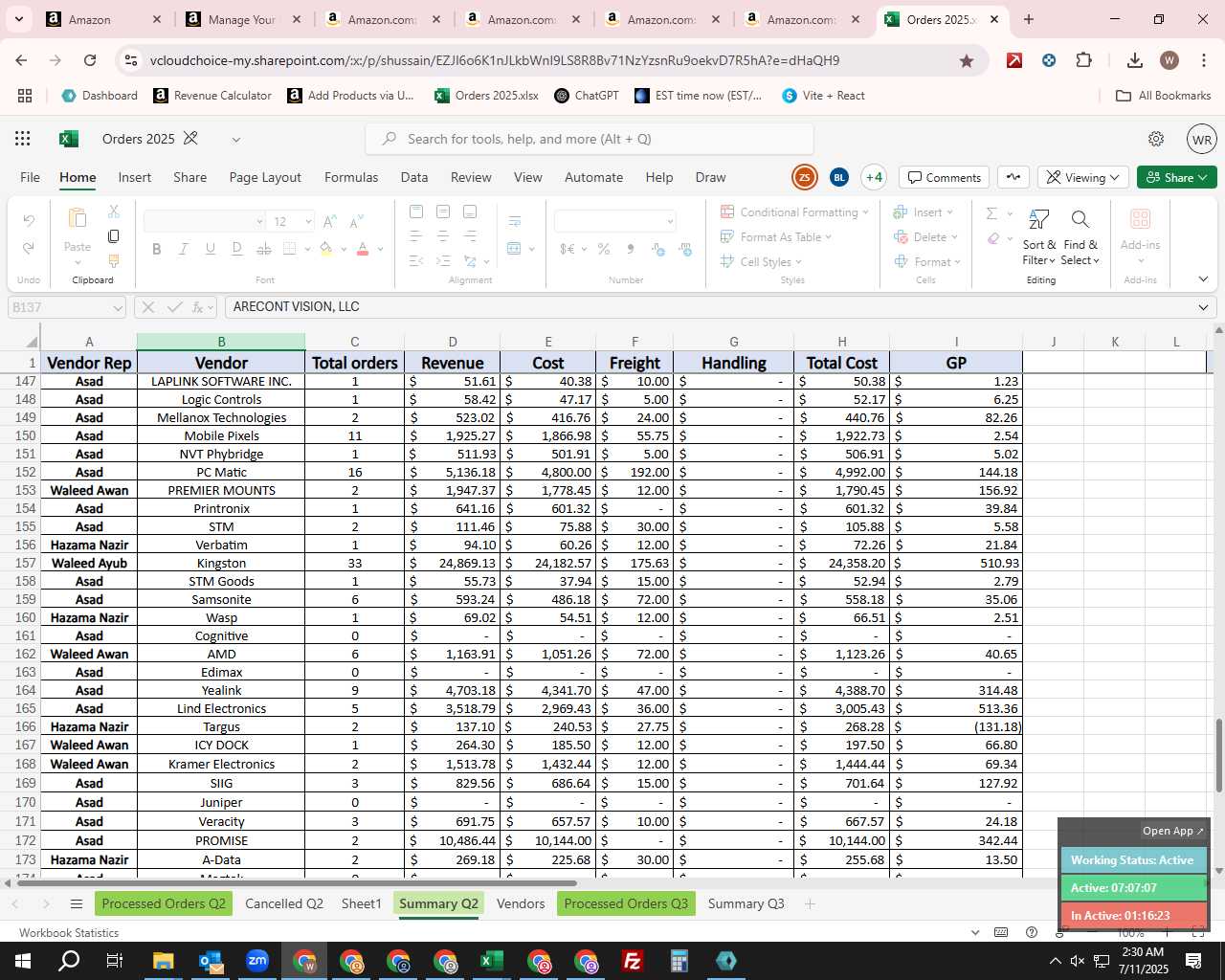Image resolution: width=1225 pixels, height=980 pixels.
Task: Open File Explorer from taskbar
Action: [x=163, y=961]
